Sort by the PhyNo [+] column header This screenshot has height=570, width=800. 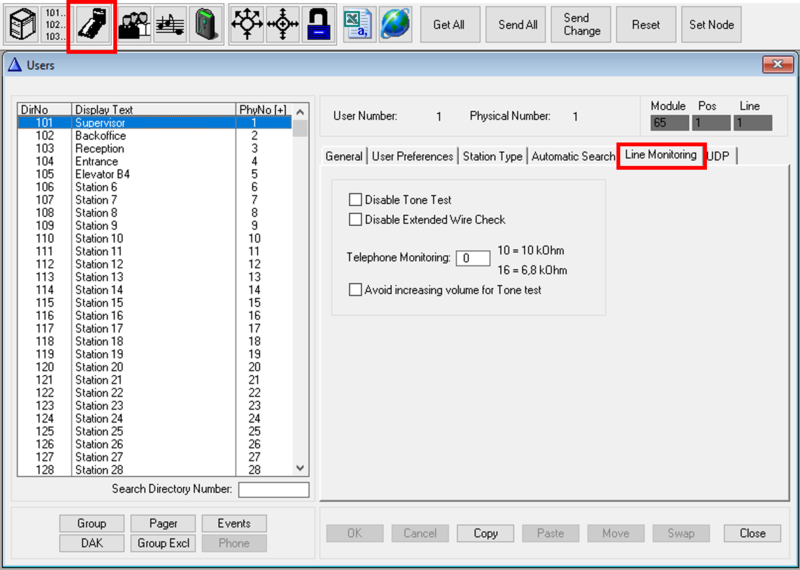264,109
